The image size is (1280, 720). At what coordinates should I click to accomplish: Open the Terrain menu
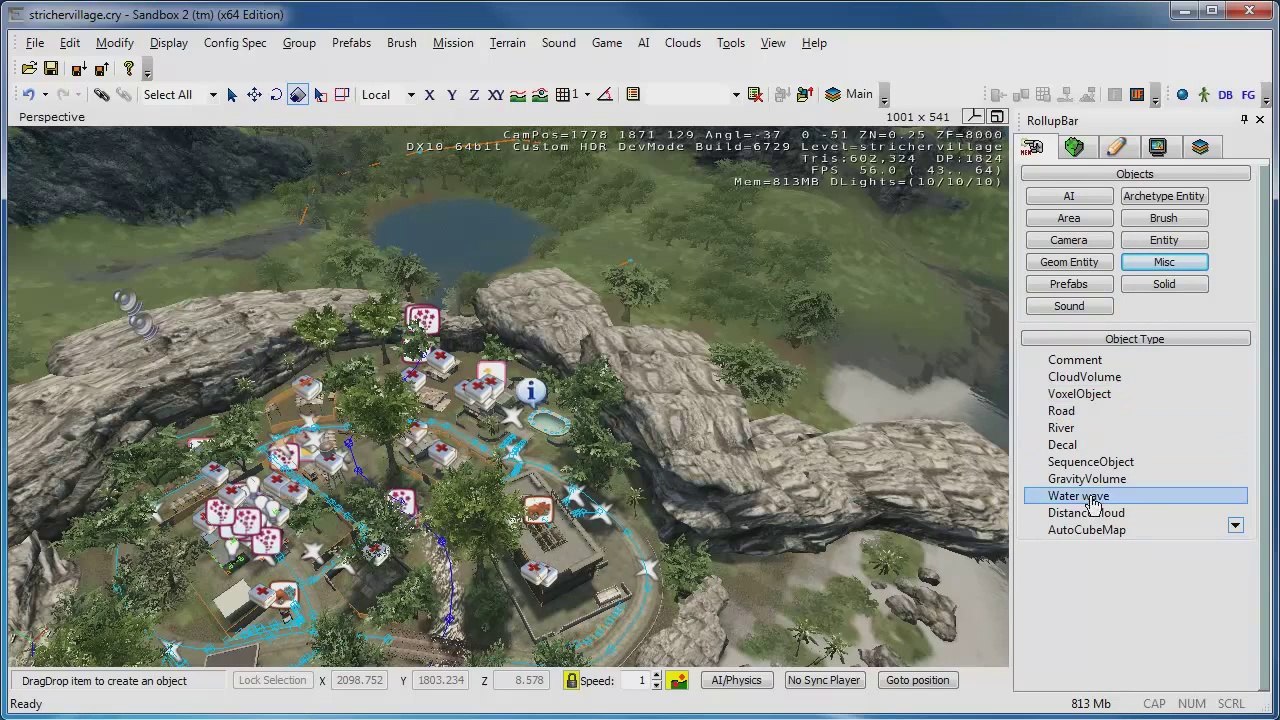coord(507,43)
